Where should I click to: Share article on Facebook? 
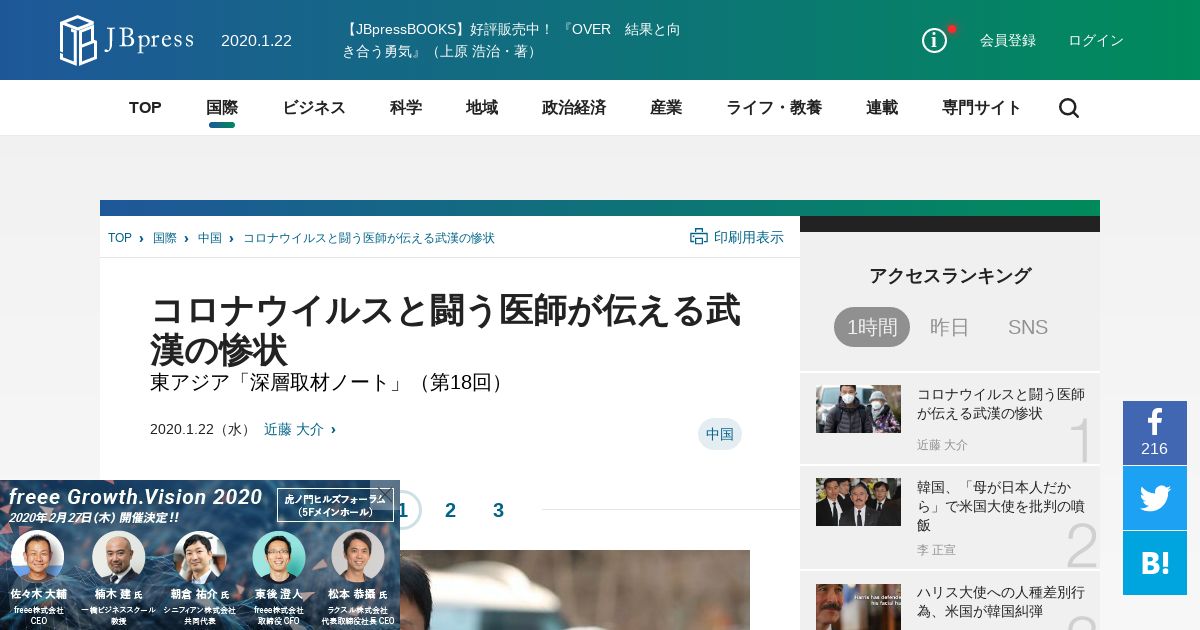coord(1155,433)
